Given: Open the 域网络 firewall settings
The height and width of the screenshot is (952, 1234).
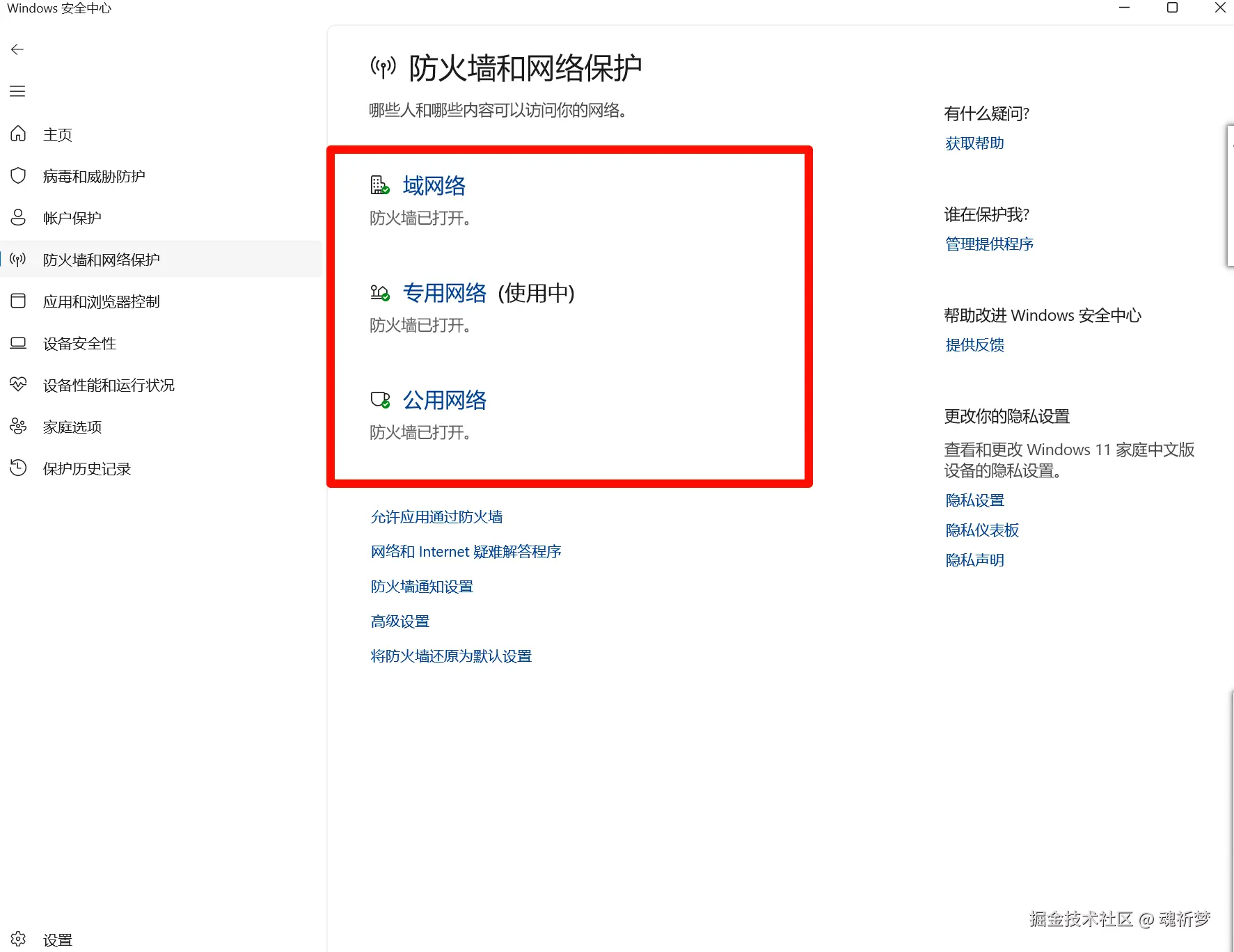Looking at the screenshot, I should click(x=434, y=186).
